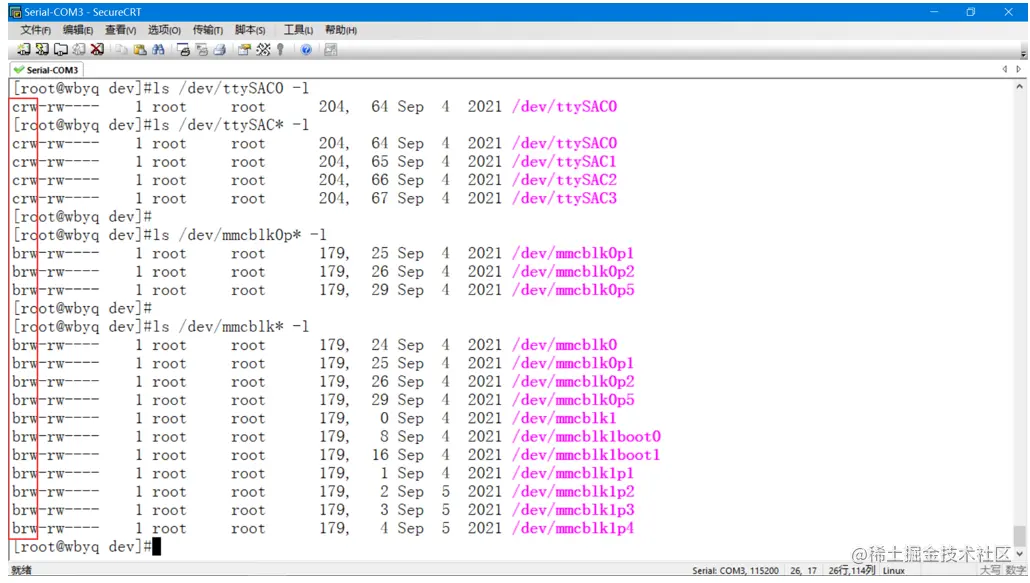Minimize the SecureCRT window

[x=933, y=12]
